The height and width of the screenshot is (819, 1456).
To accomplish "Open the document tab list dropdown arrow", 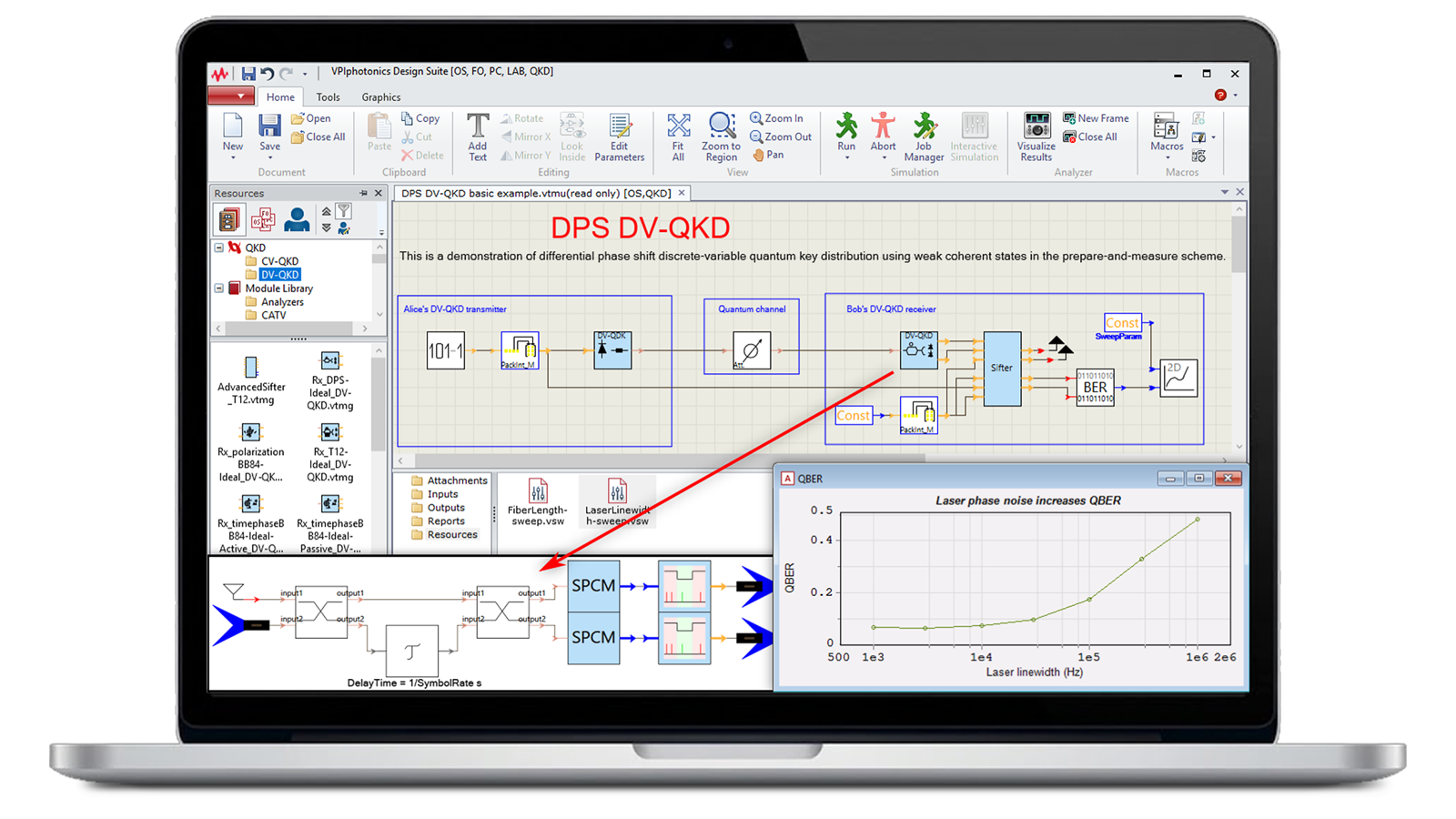I will click(1225, 193).
